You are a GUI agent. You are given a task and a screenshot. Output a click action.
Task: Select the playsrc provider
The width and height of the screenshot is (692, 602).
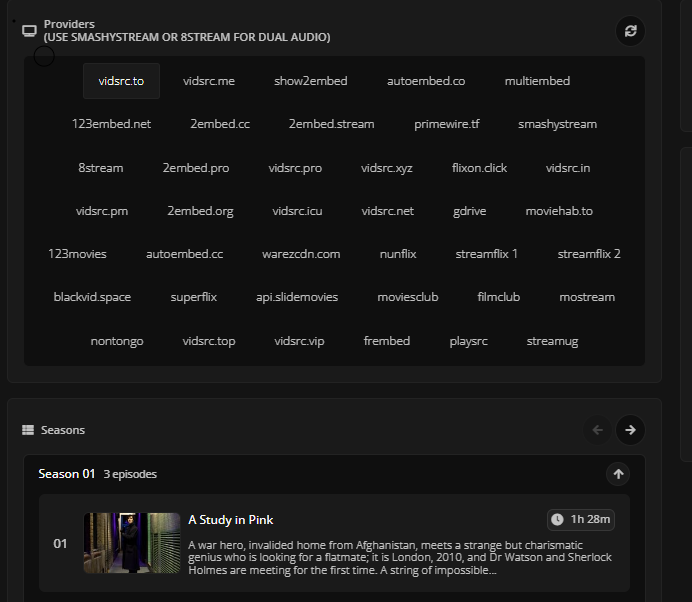tap(469, 341)
